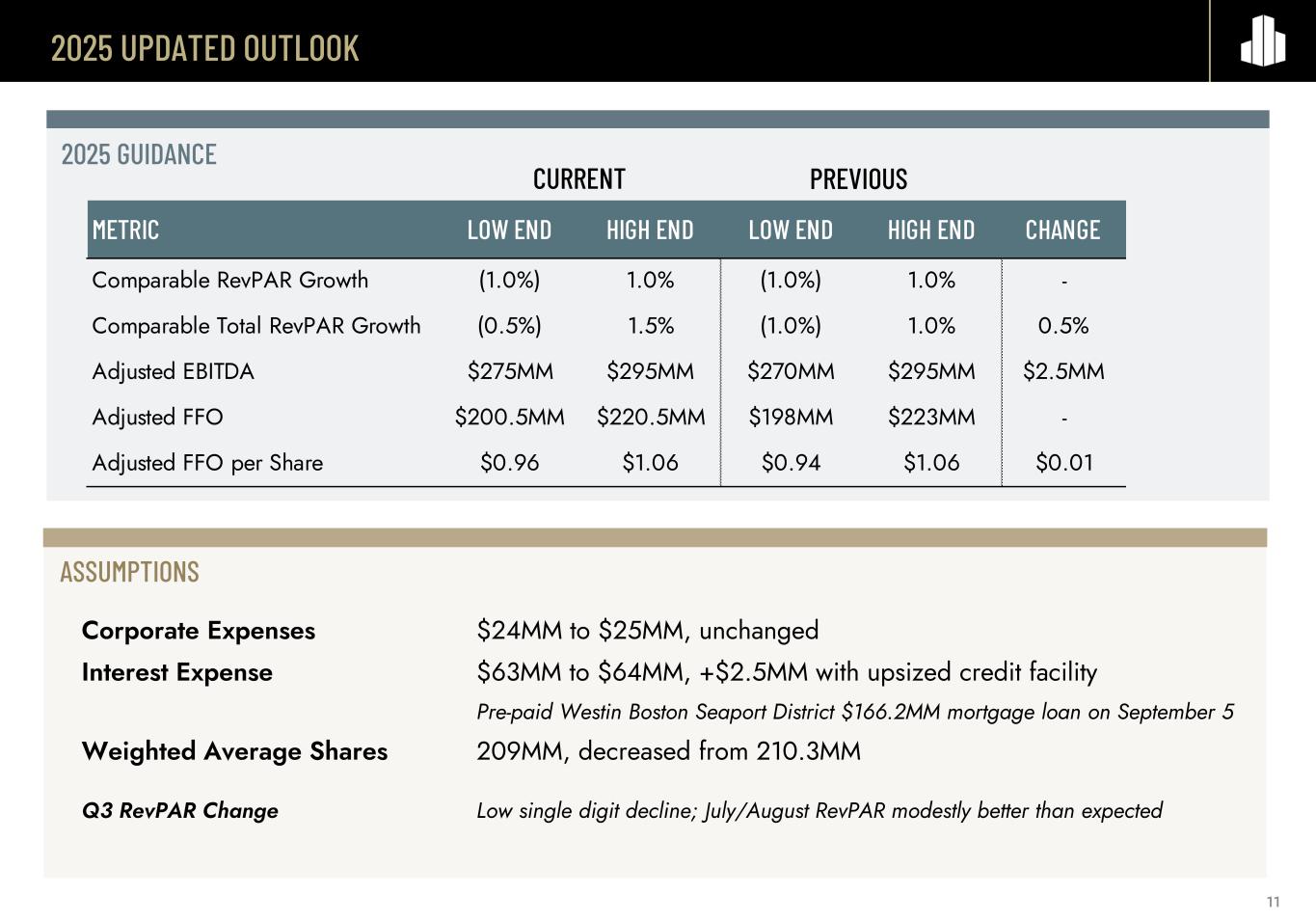
Task: Click the building logo icon in header
Action: (x=1262, y=41)
